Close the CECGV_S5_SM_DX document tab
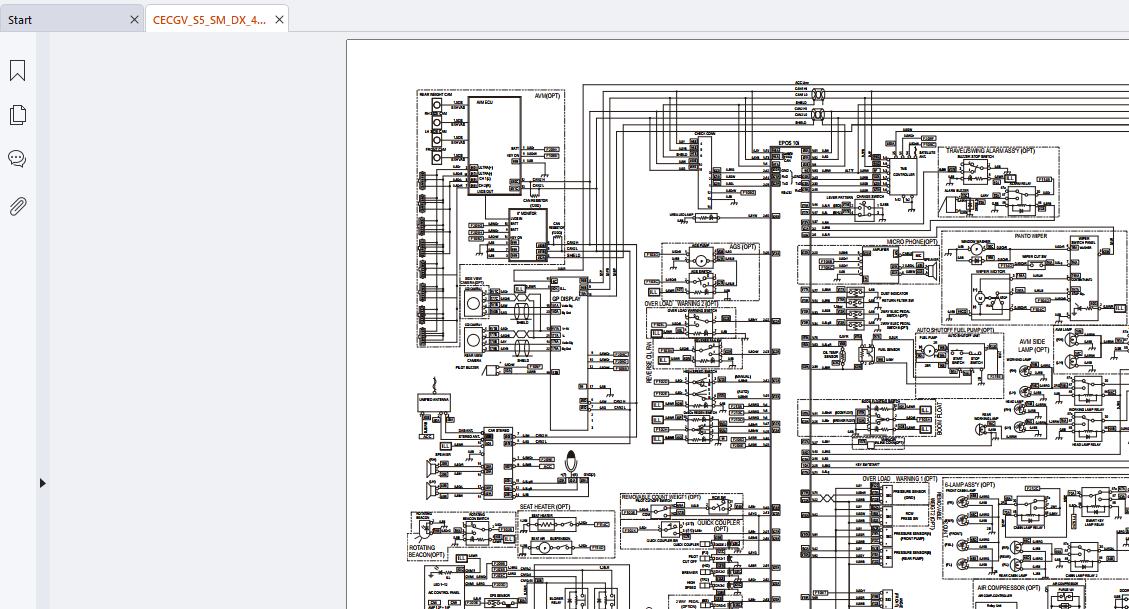Viewport: 1129px width, 609px height. click(279, 19)
